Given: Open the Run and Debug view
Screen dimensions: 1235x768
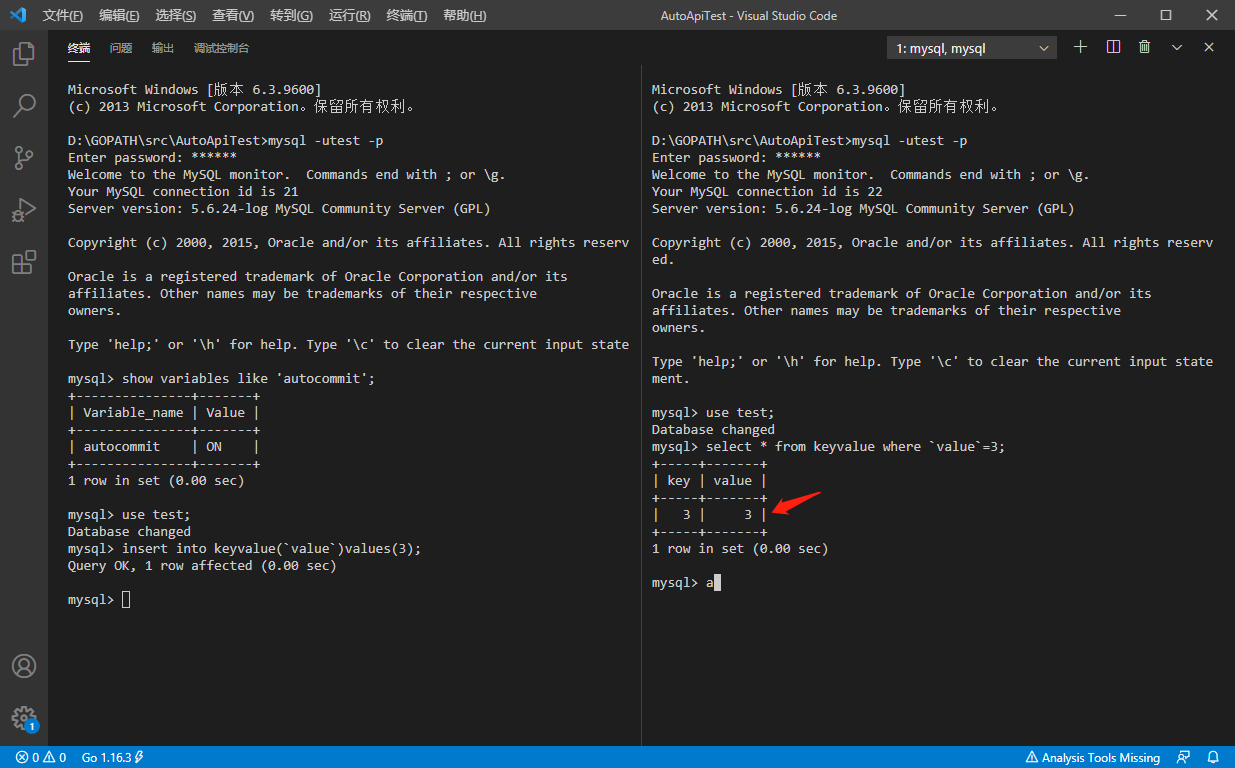Looking at the screenshot, I should click(24, 210).
